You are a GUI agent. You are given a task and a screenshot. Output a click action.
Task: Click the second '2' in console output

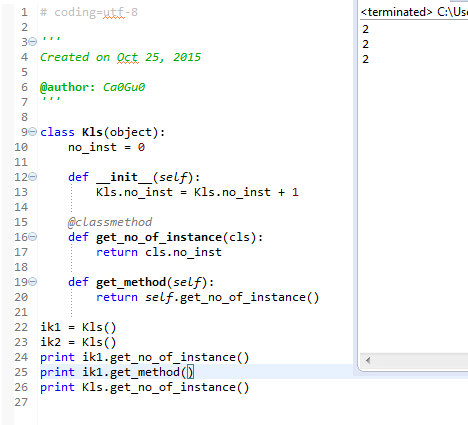(366, 44)
